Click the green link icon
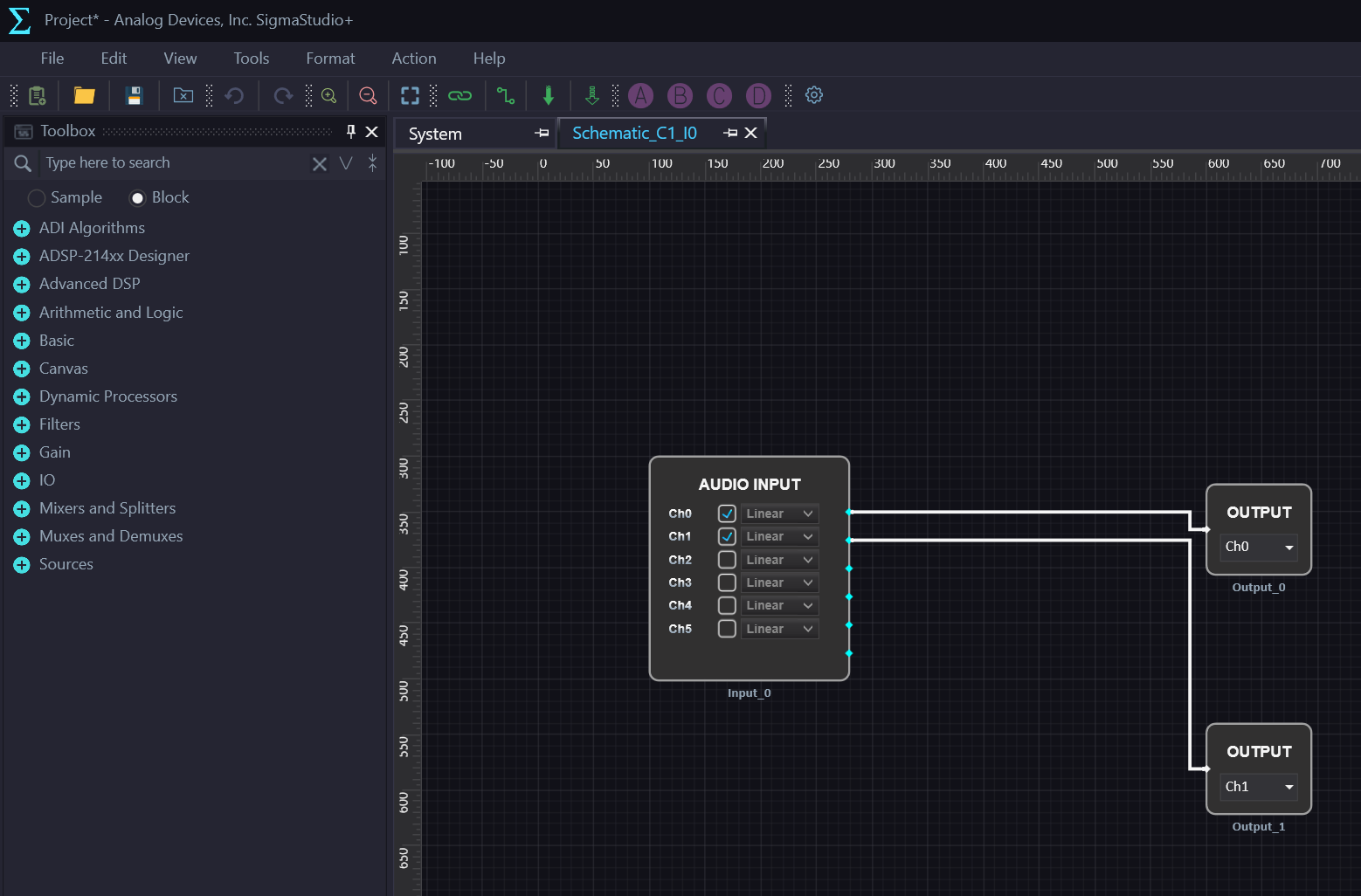The height and width of the screenshot is (896, 1361). coord(459,95)
